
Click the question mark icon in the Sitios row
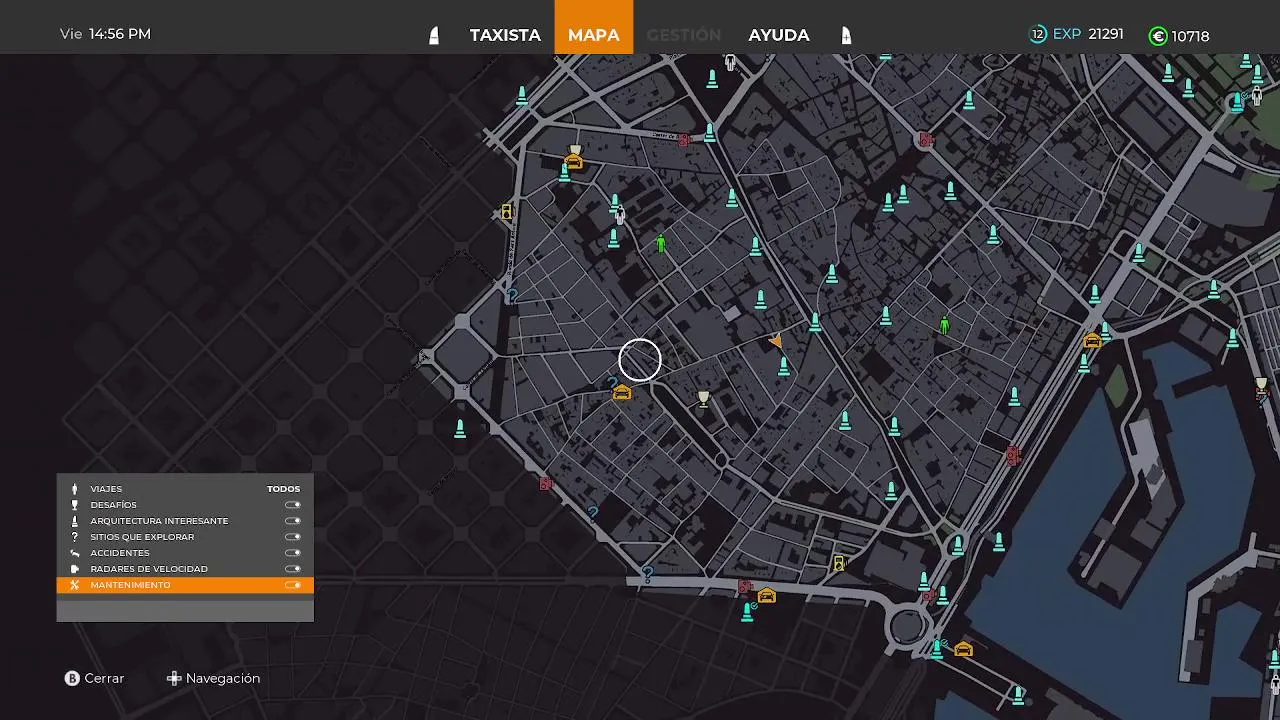(x=74, y=537)
